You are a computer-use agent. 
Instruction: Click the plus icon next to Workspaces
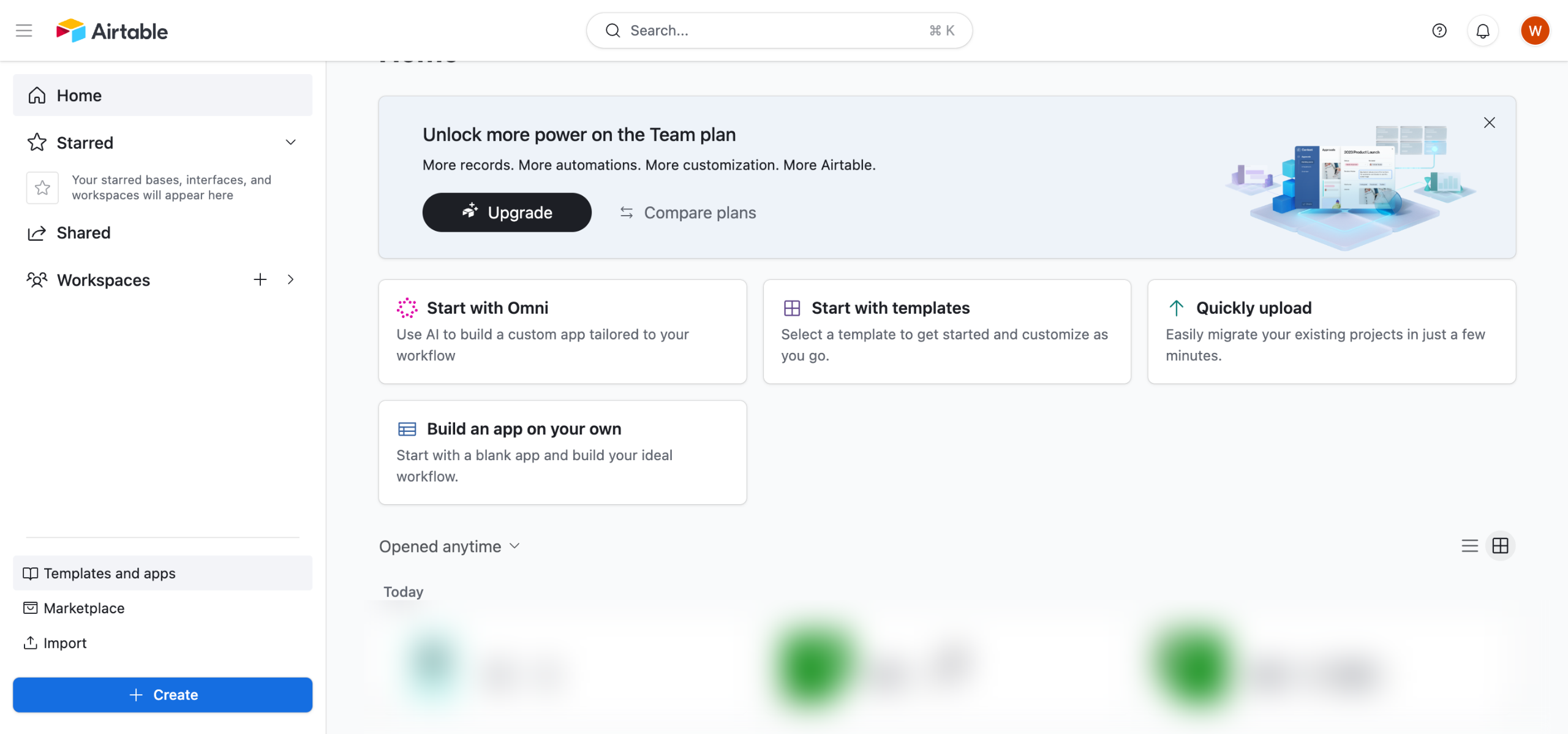[x=260, y=280]
